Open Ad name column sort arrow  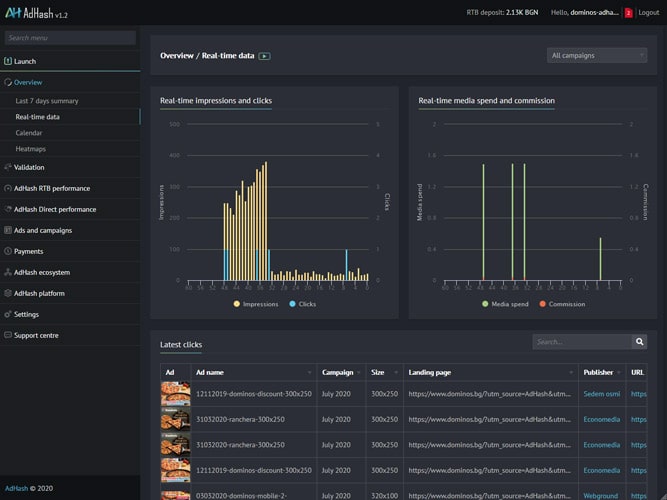coord(310,372)
